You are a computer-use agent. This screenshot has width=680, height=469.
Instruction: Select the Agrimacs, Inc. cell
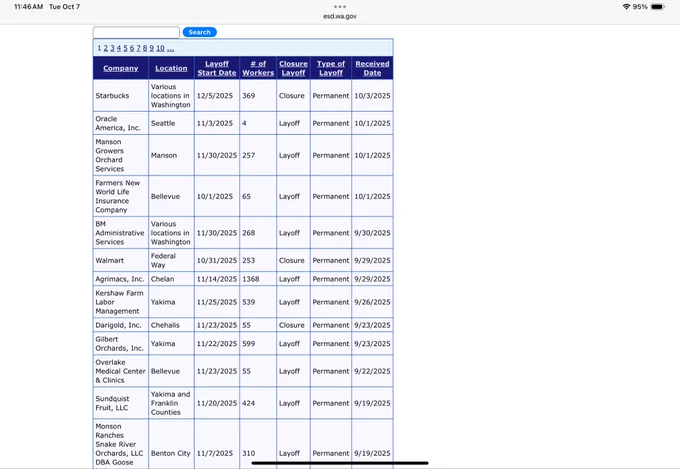tap(121, 279)
